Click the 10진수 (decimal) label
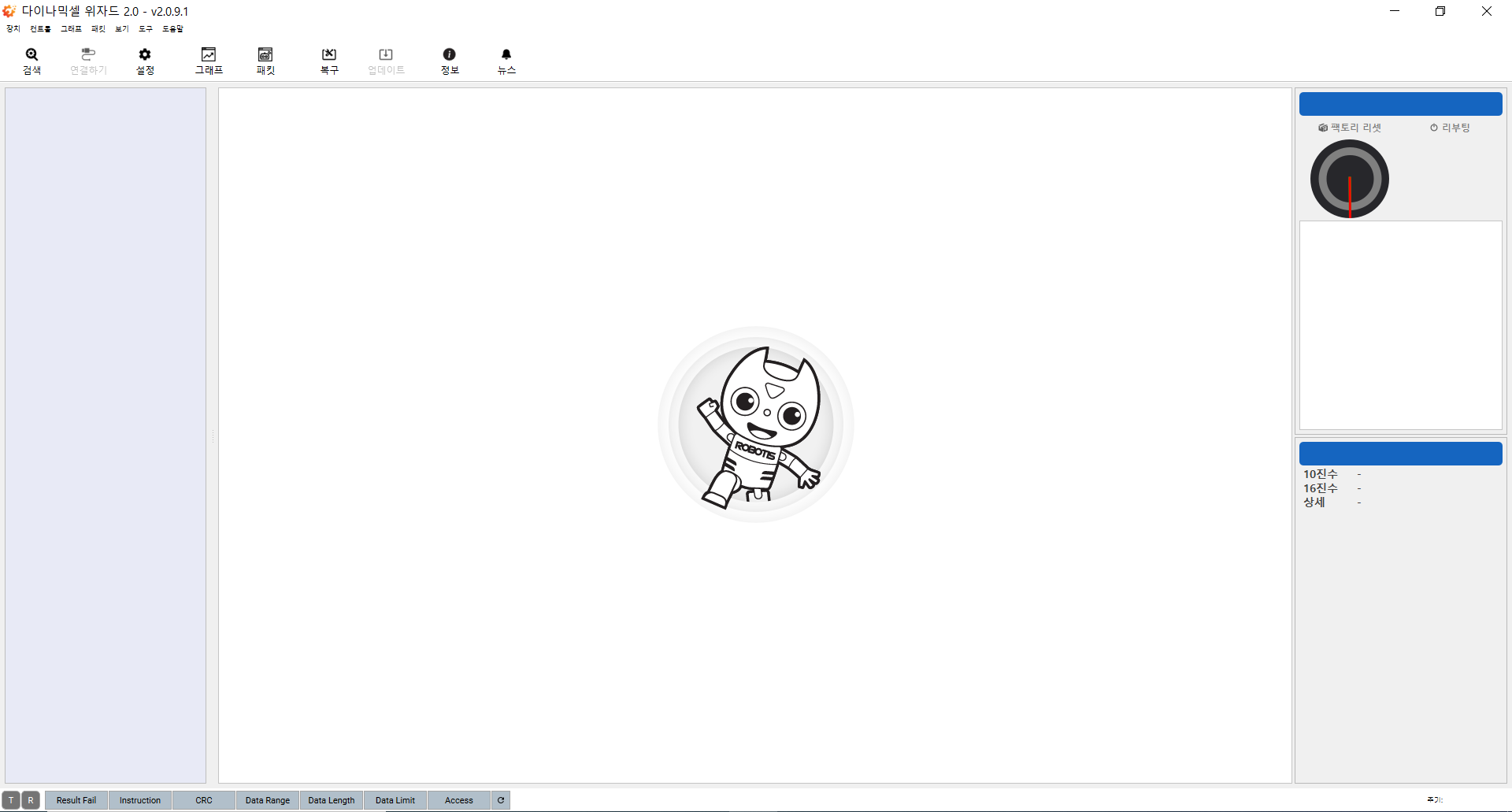 1321,474
